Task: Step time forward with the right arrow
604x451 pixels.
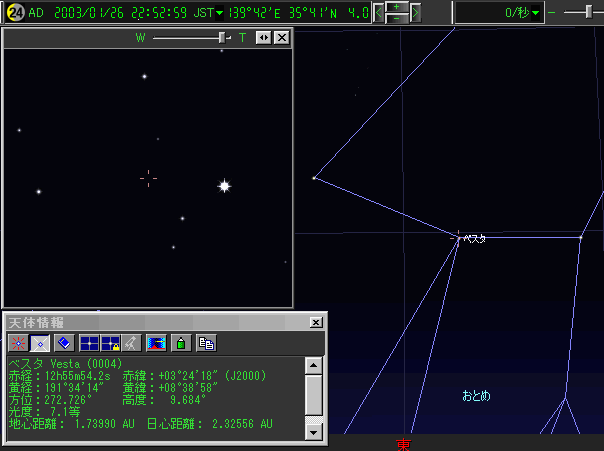Action: (416, 13)
